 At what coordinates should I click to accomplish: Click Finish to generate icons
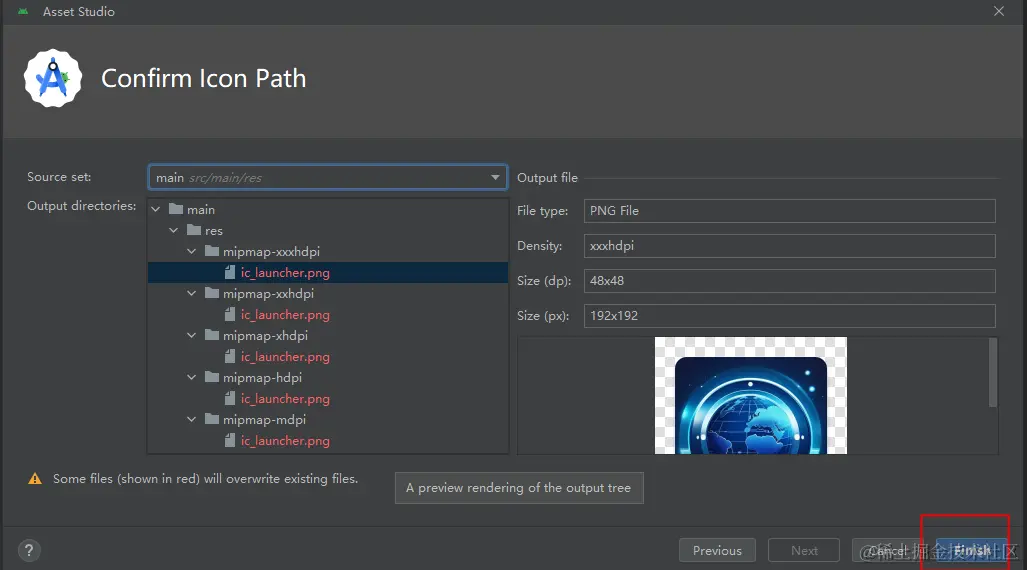971,550
